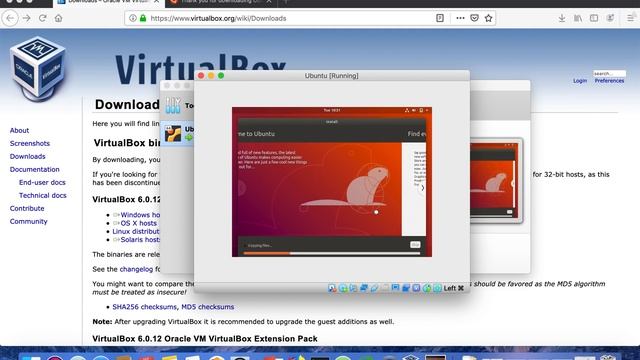
Task: Click the VirtualBox cube logo
Action: tap(38, 69)
